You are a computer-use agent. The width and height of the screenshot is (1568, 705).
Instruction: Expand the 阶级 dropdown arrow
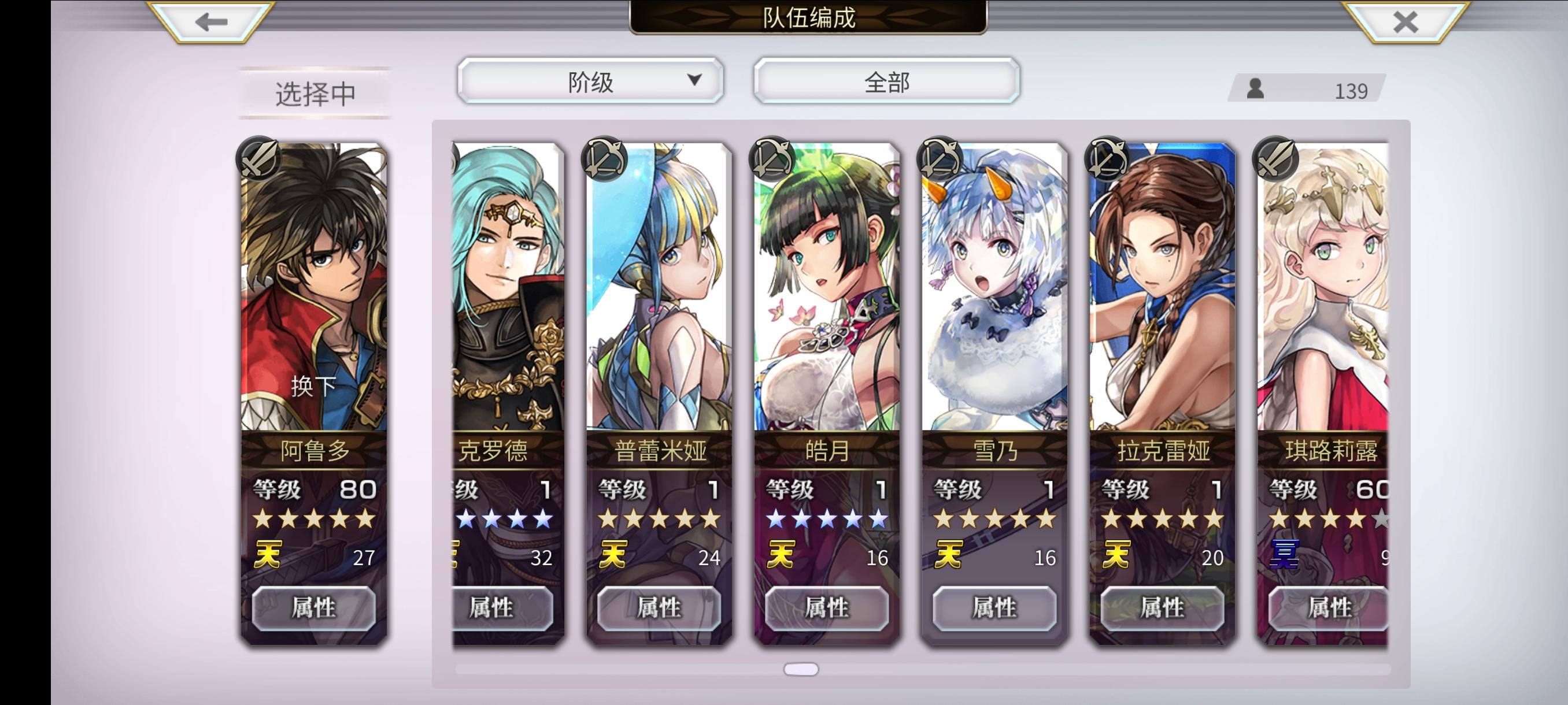tap(694, 80)
